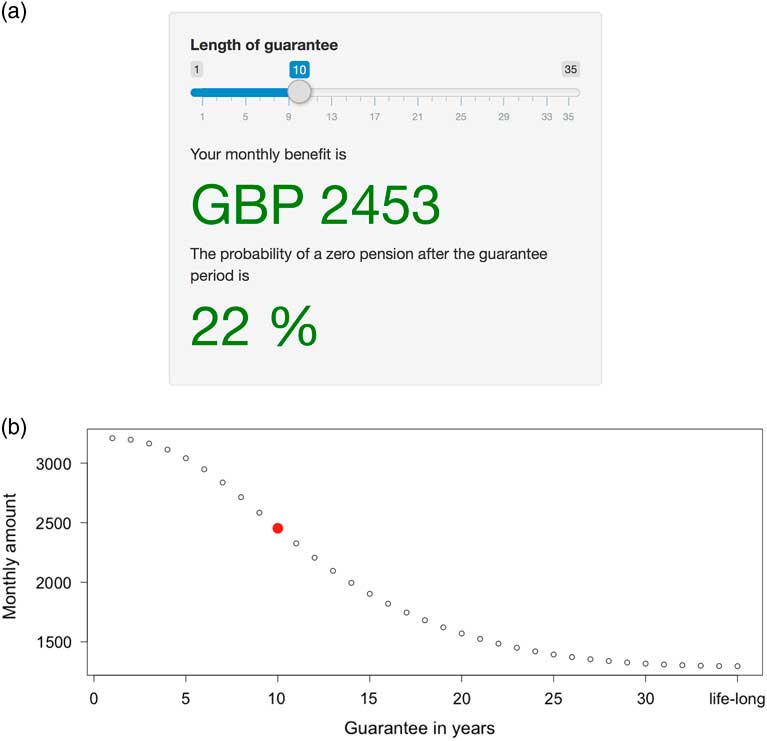This screenshot has height=741, width=767.
Task: Click the data point at 30 years guarantee
Action: (646, 663)
